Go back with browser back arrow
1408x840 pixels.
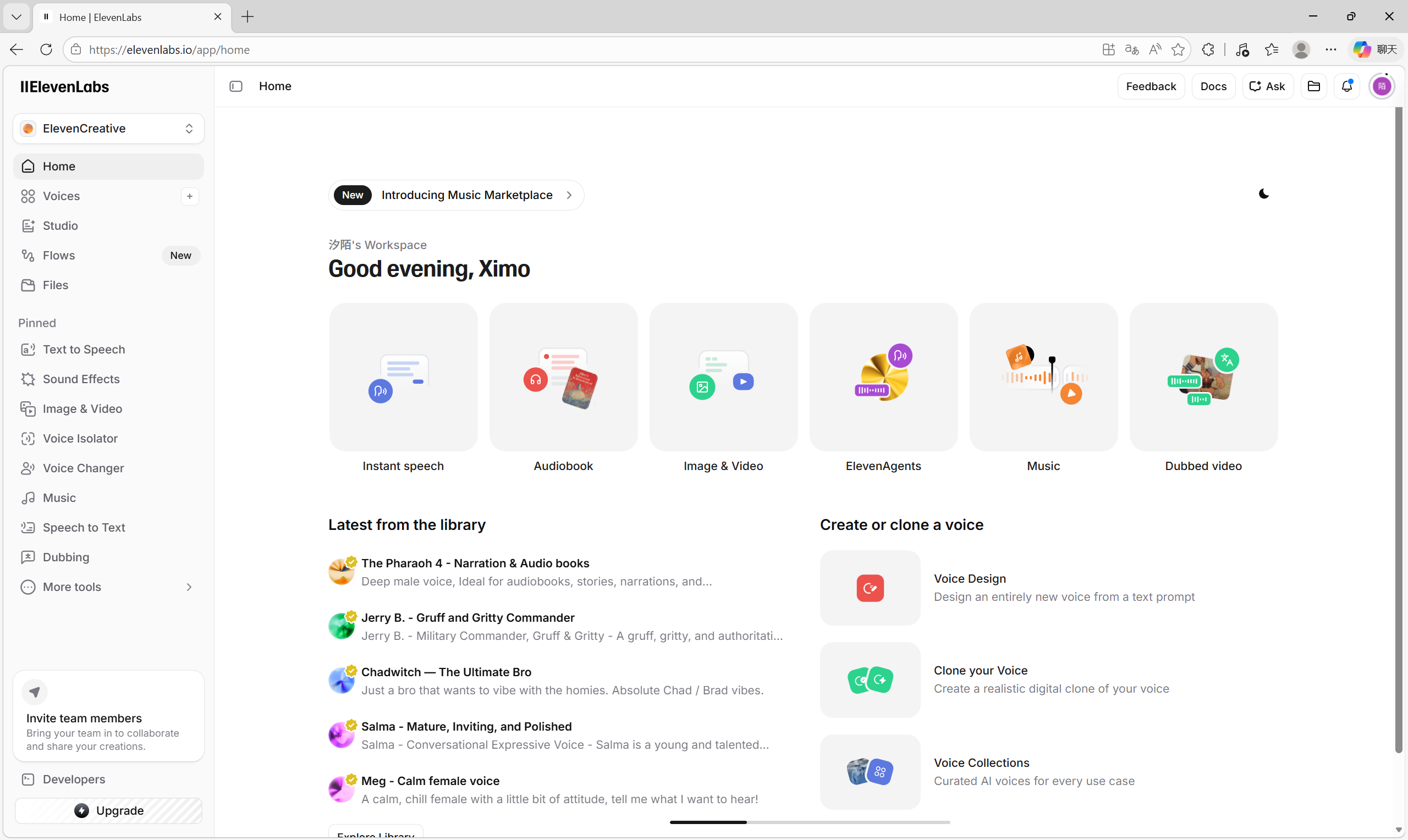(x=16, y=50)
